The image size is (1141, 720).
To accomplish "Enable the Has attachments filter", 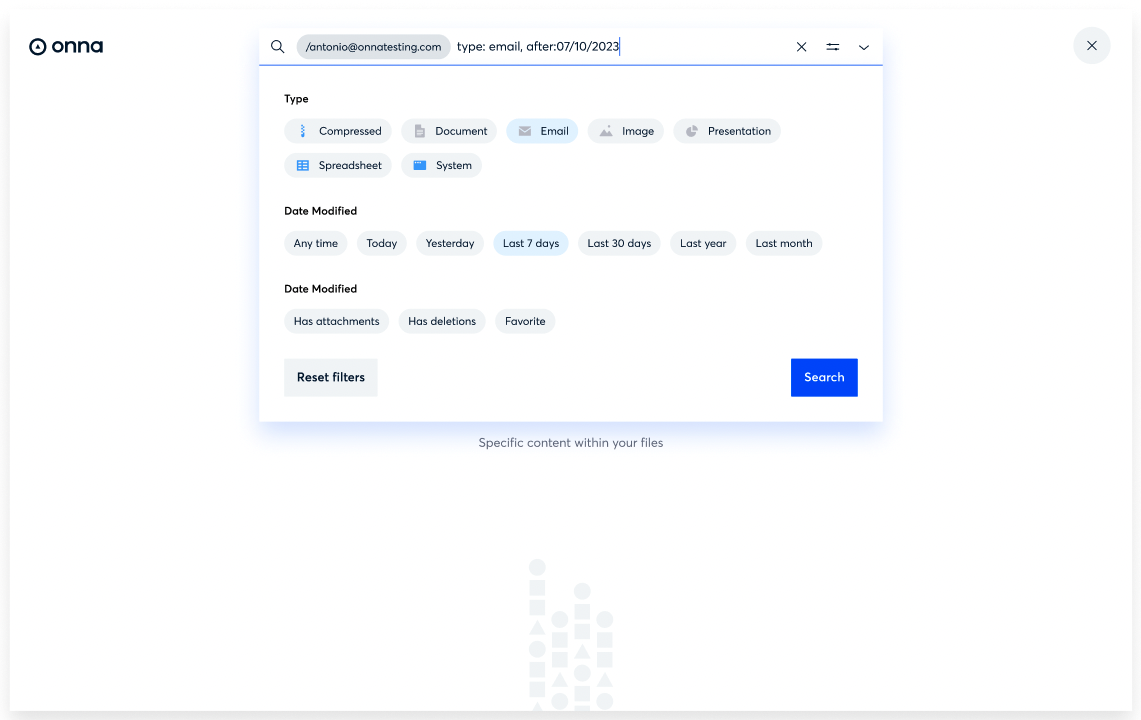I will click(336, 321).
